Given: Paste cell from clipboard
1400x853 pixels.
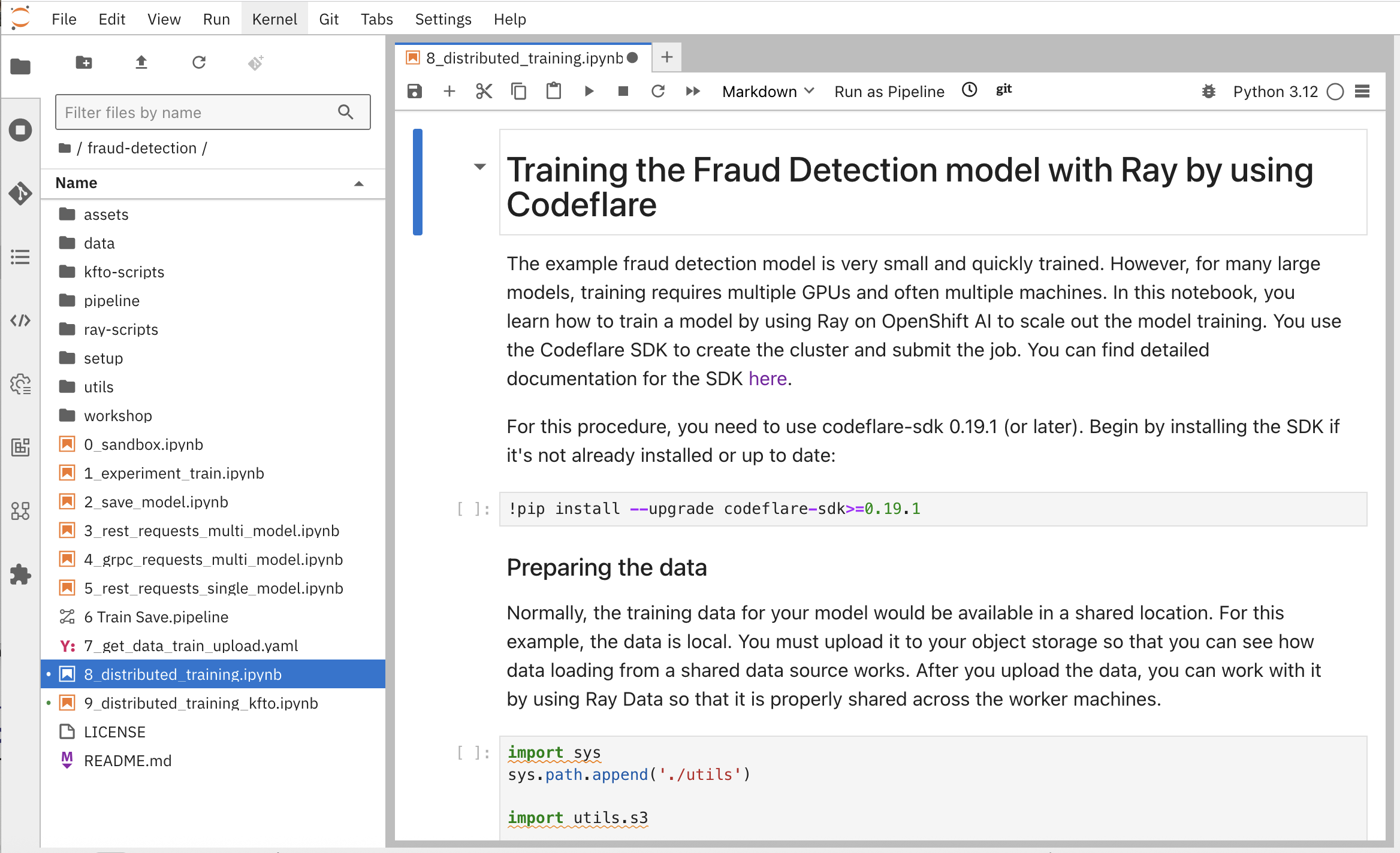Looking at the screenshot, I should (554, 91).
